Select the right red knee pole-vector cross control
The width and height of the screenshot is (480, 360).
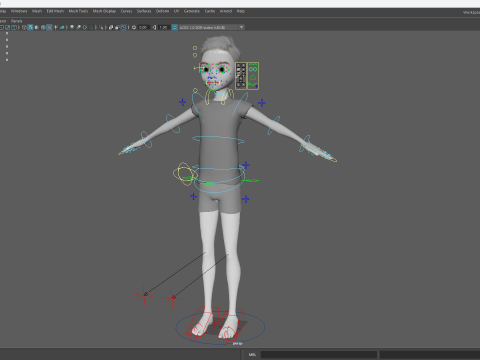click(172, 298)
